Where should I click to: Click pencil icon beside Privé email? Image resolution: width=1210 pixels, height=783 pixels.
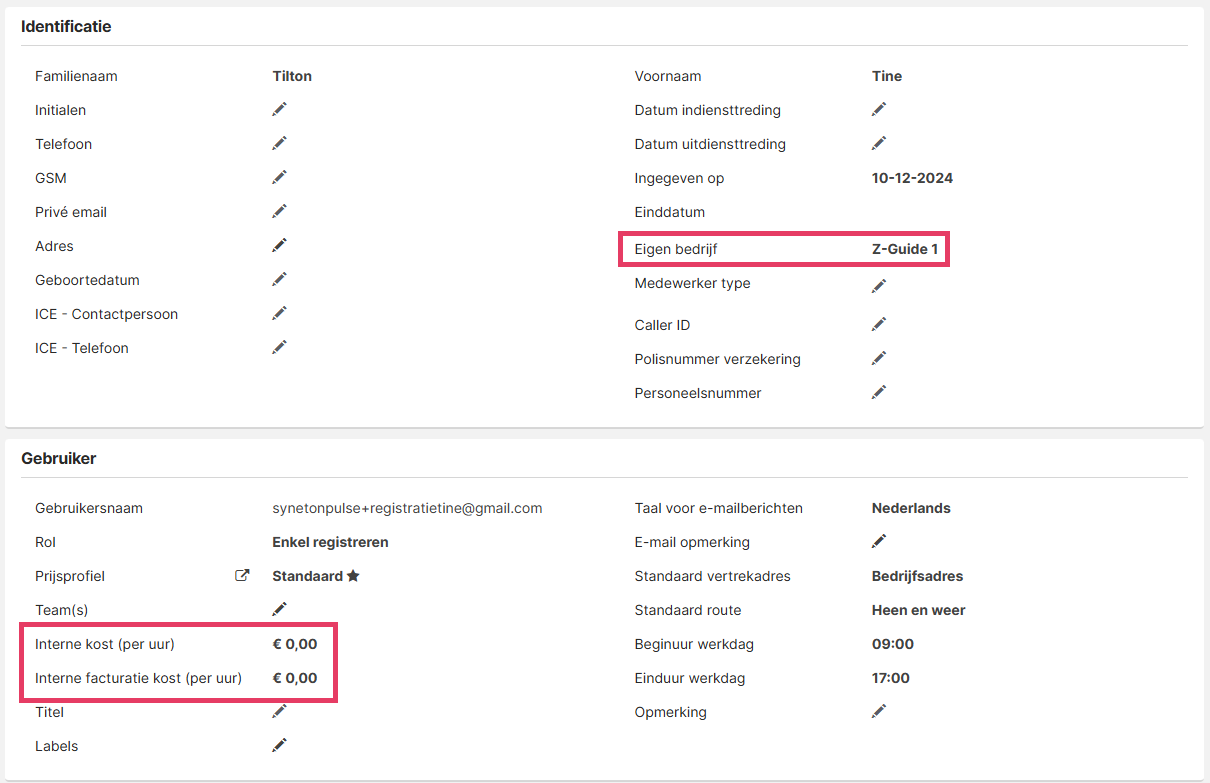[280, 211]
